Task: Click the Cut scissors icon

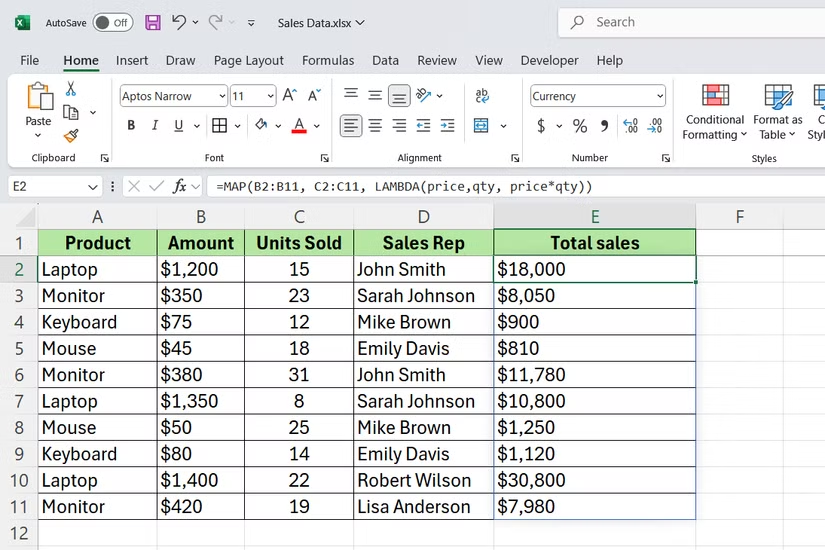Action: coord(71,89)
